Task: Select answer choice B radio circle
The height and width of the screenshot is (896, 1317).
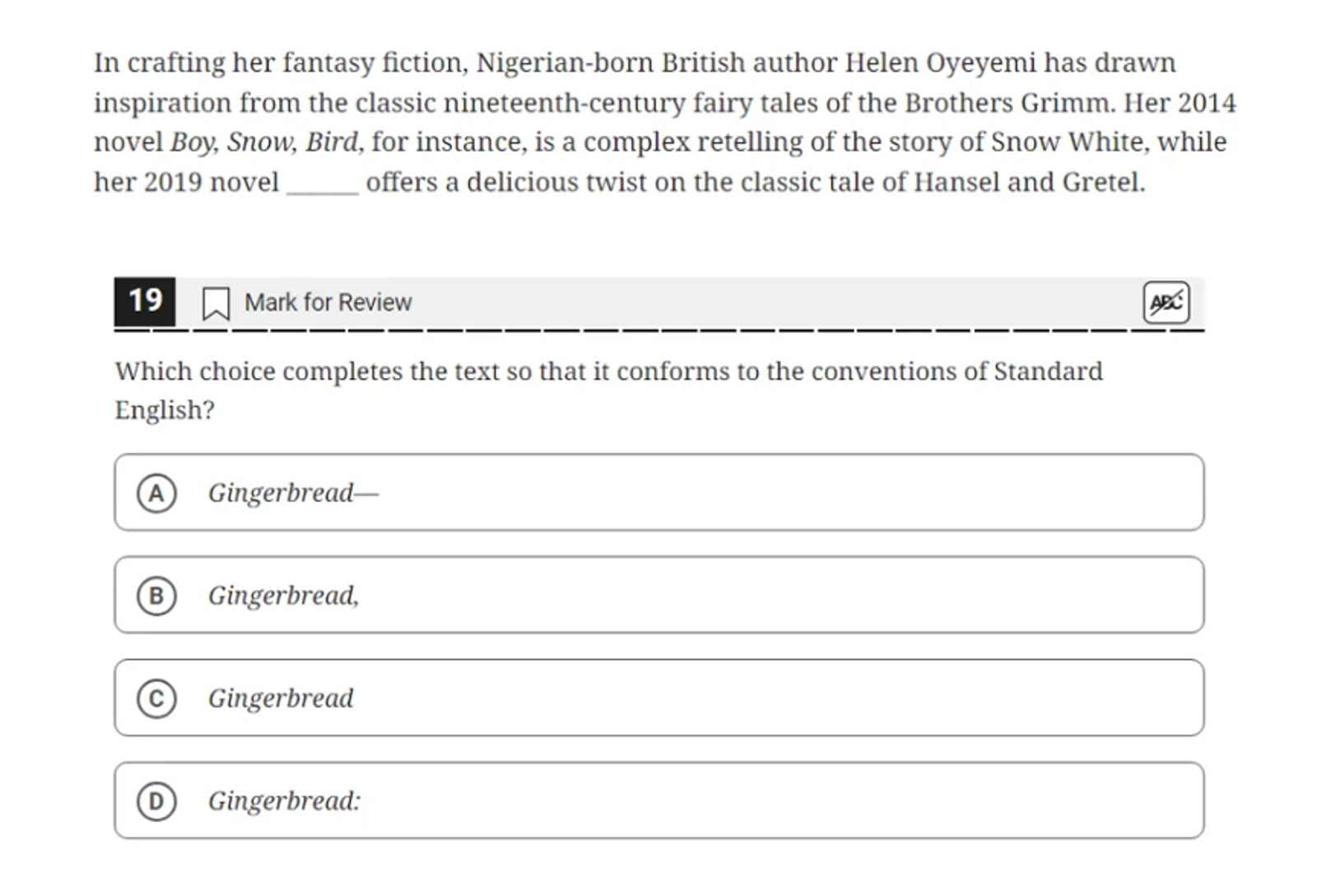Action: (x=156, y=595)
